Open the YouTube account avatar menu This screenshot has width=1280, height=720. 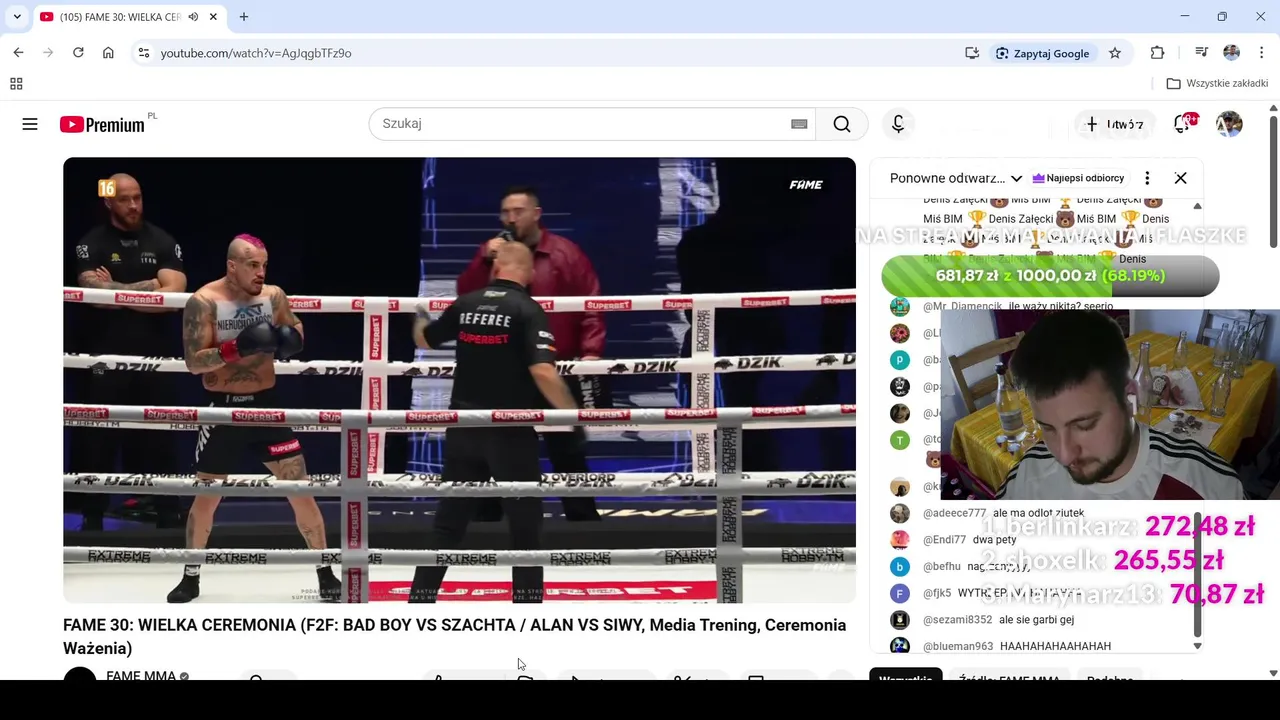[1229, 124]
